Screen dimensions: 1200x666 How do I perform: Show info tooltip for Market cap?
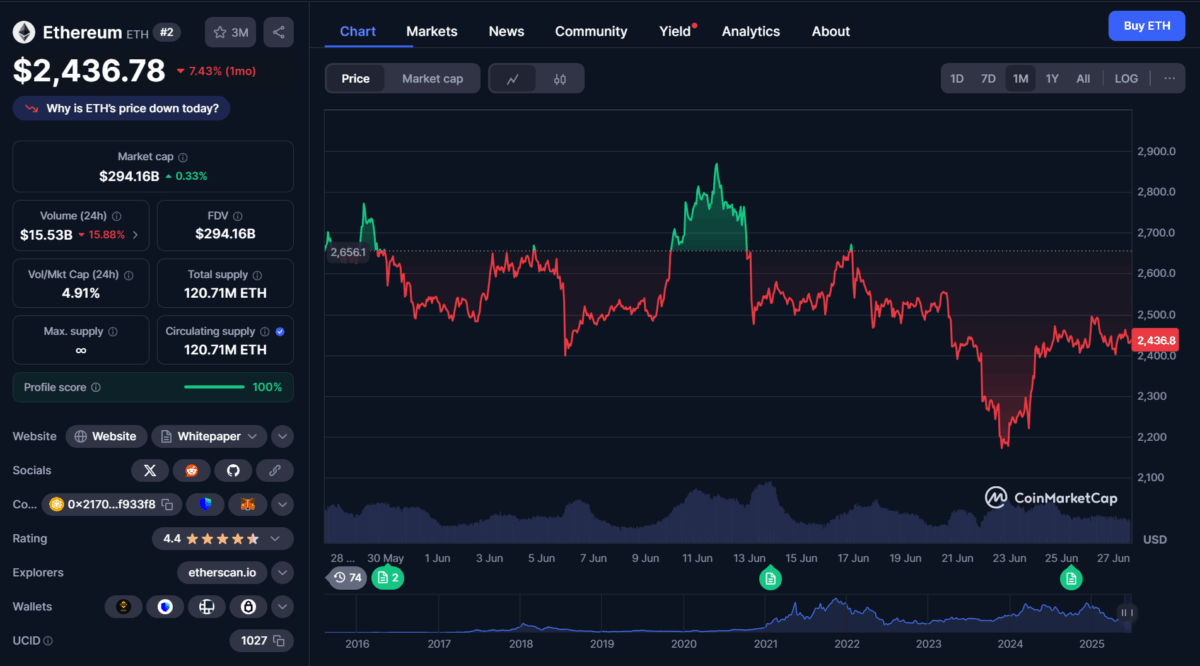click(183, 157)
